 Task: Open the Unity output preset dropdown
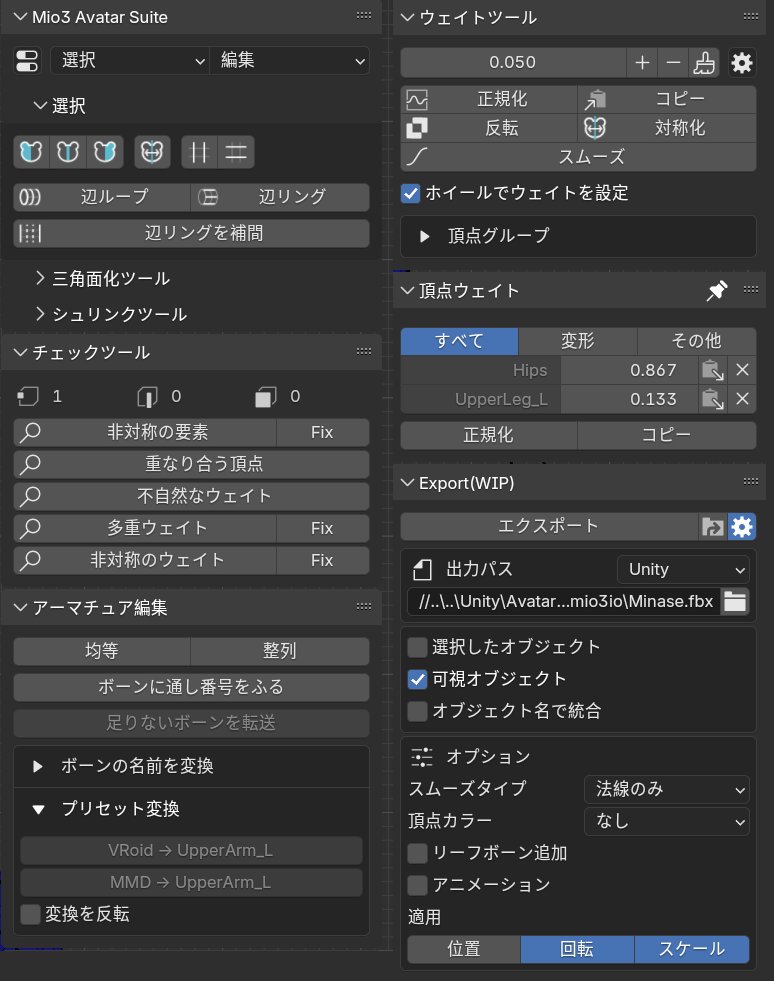click(x=683, y=569)
